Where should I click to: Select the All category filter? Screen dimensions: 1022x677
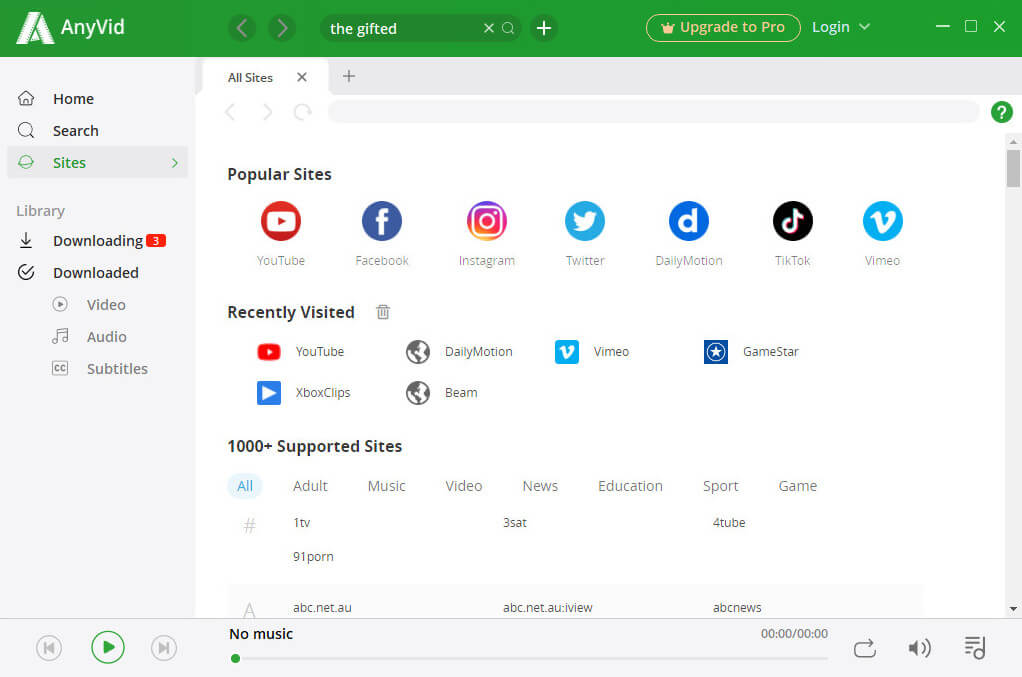pyautogui.click(x=245, y=486)
